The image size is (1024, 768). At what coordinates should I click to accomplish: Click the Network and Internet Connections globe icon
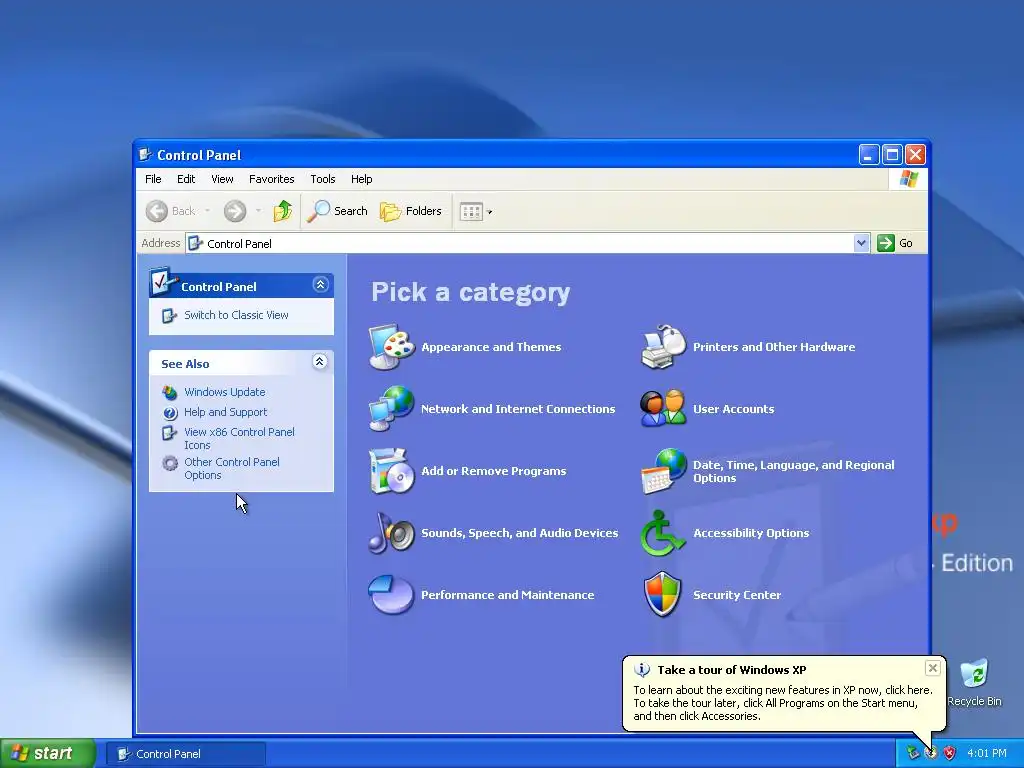[391, 409]
